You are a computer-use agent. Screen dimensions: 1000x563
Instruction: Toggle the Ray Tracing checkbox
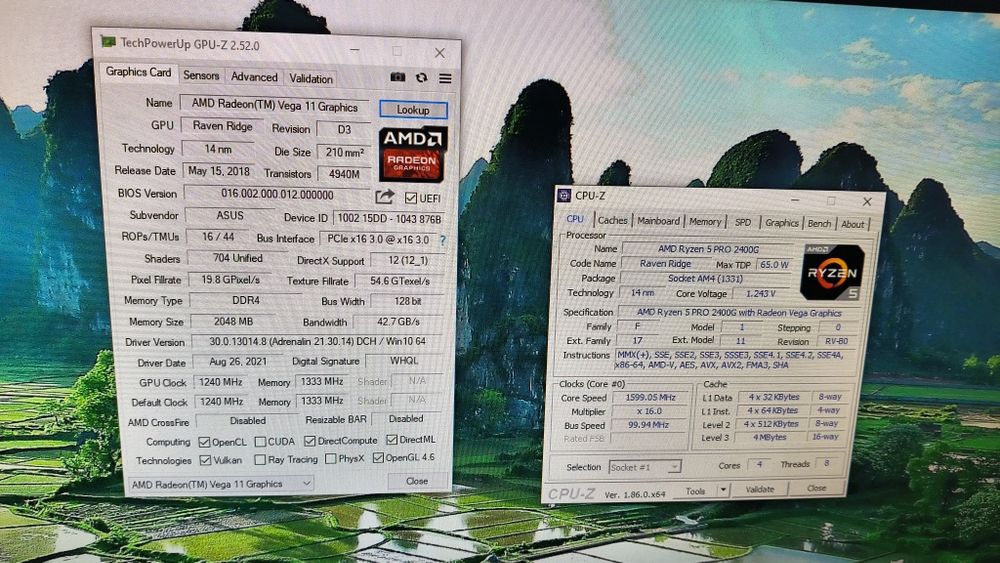(260, 459)
